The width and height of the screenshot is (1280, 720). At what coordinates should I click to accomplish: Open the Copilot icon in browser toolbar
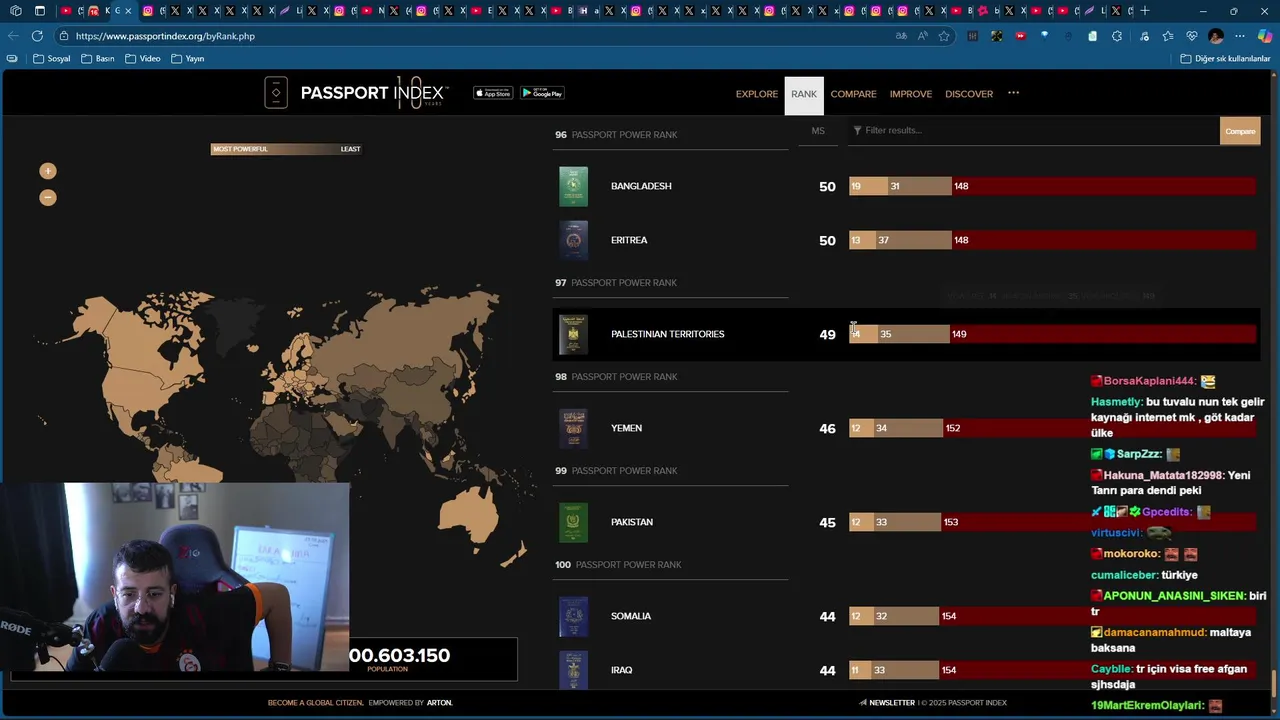tap(1265, 36)
